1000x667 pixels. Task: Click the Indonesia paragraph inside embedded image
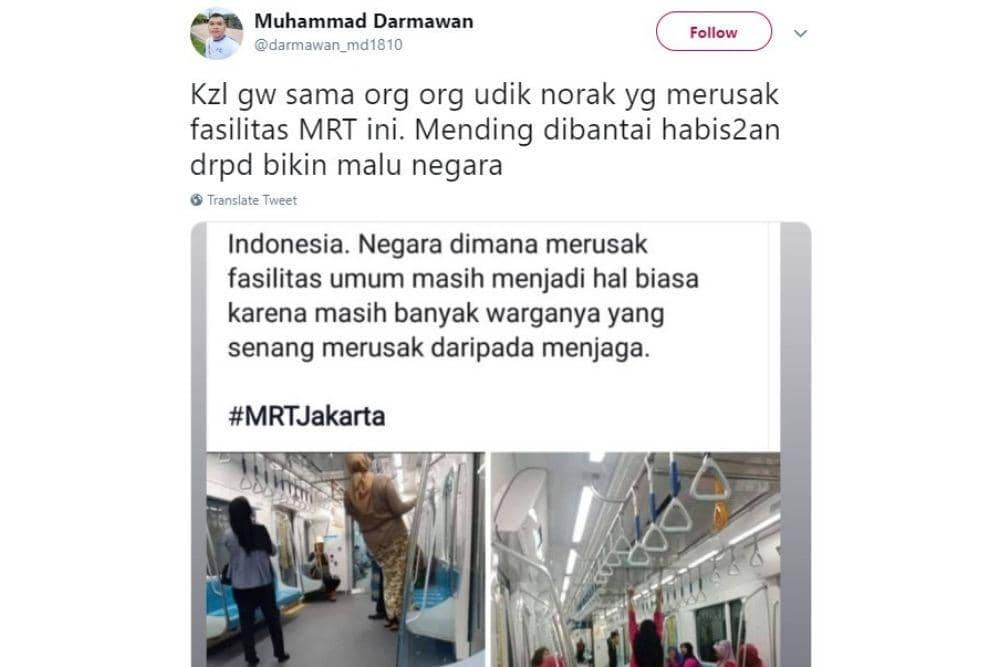coord(463,296)
